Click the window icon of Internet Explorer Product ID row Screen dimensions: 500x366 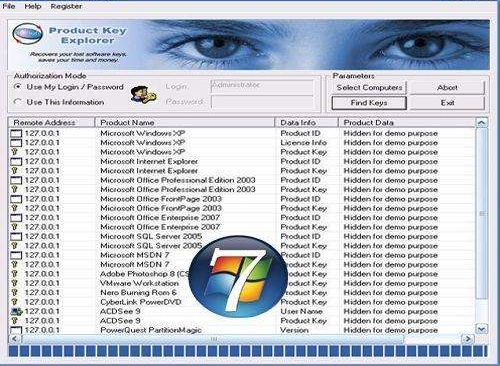[16, 162]
